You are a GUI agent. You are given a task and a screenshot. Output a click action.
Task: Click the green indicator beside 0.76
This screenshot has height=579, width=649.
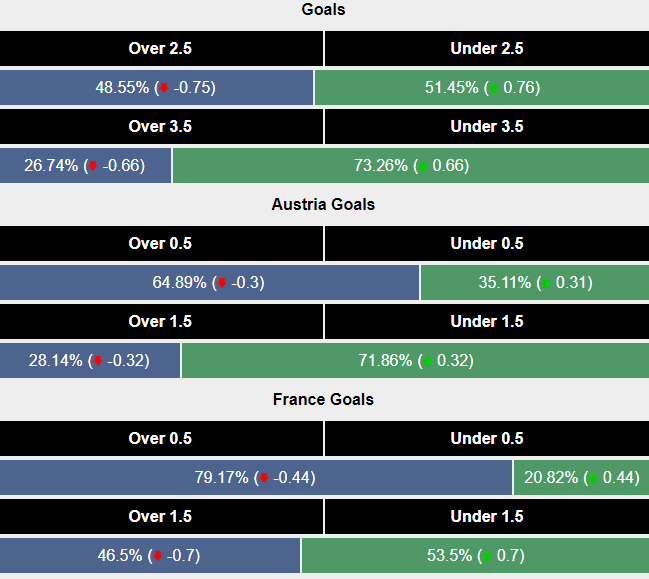[493, 88]
